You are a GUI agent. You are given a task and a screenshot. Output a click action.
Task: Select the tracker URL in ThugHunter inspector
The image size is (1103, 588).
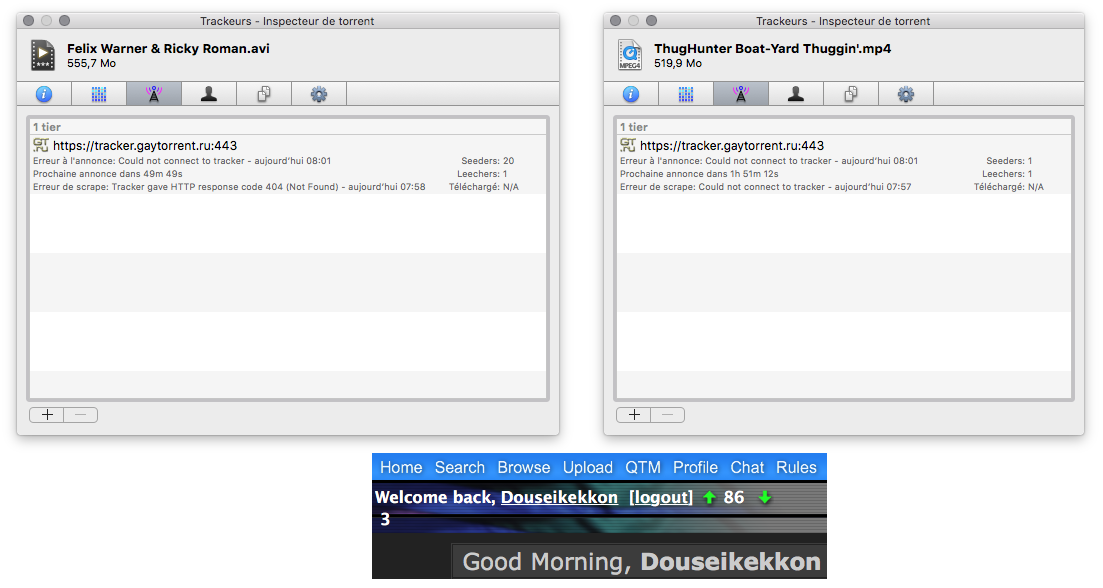732,146
